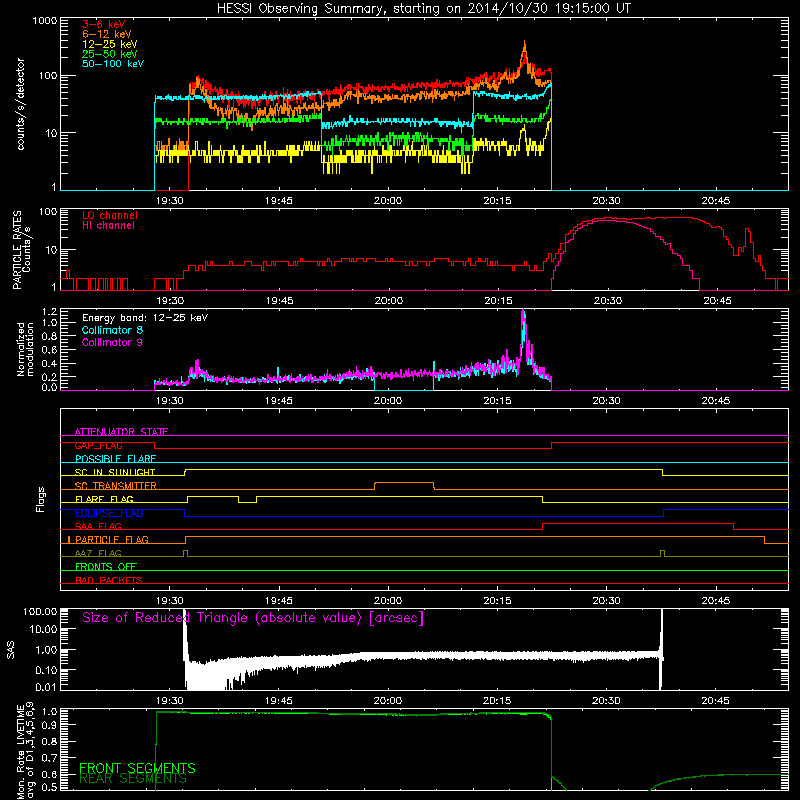Click the 'Energy band: 12-25 keV' label
This screenshot has width=800, height=800.
[x=145, y=318]
